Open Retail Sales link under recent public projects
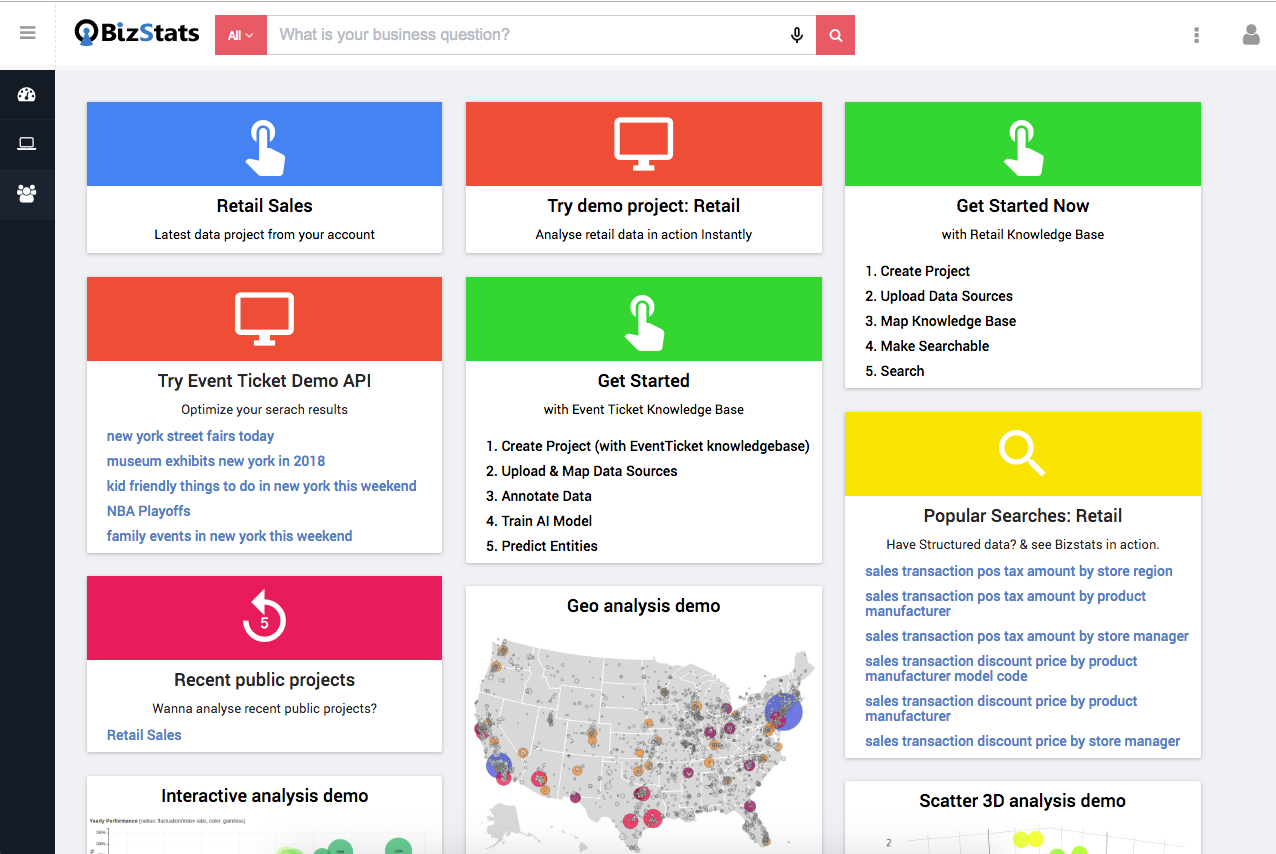This screenshot has height=854, width=1276. [144, 735]
